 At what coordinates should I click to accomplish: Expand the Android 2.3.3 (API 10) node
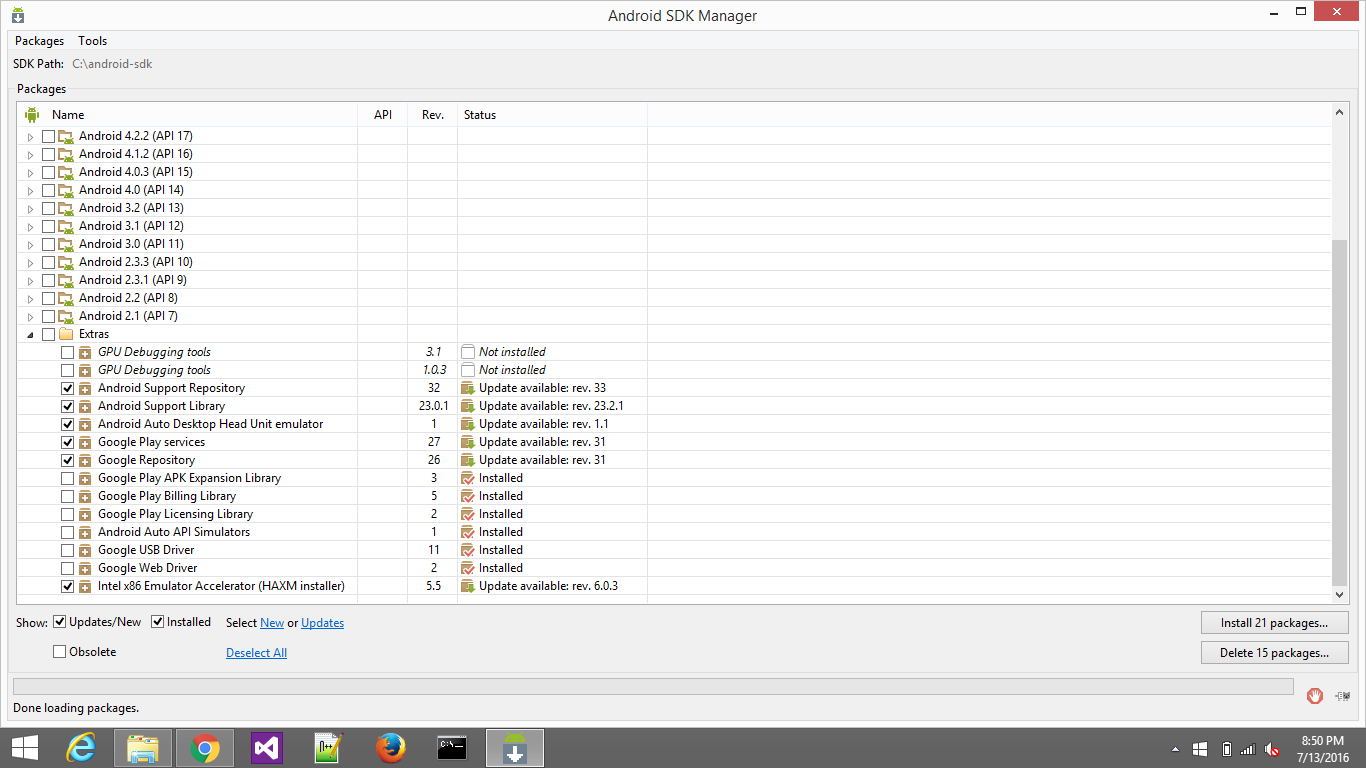coord(30,262)
